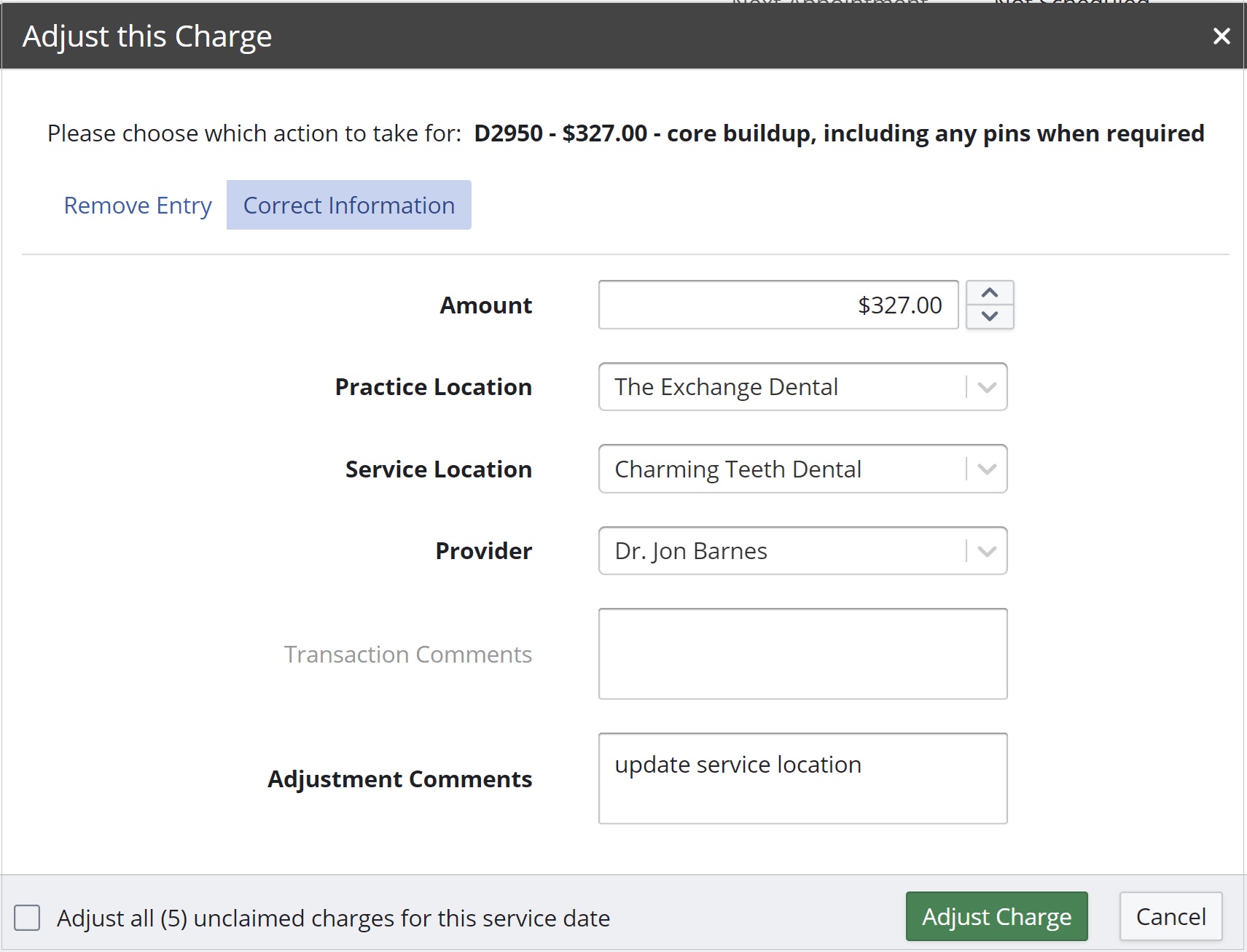The height and width of the screenshot is (952, 1247).
Task: Click the Service Location label
Action: coord(439,469)
